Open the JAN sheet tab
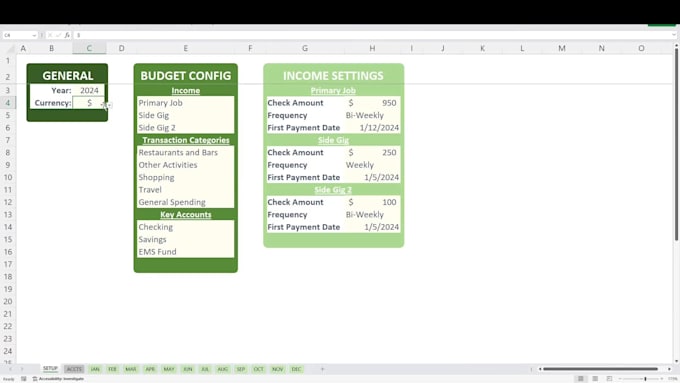The image size is (680, 383). coord(95,369)
